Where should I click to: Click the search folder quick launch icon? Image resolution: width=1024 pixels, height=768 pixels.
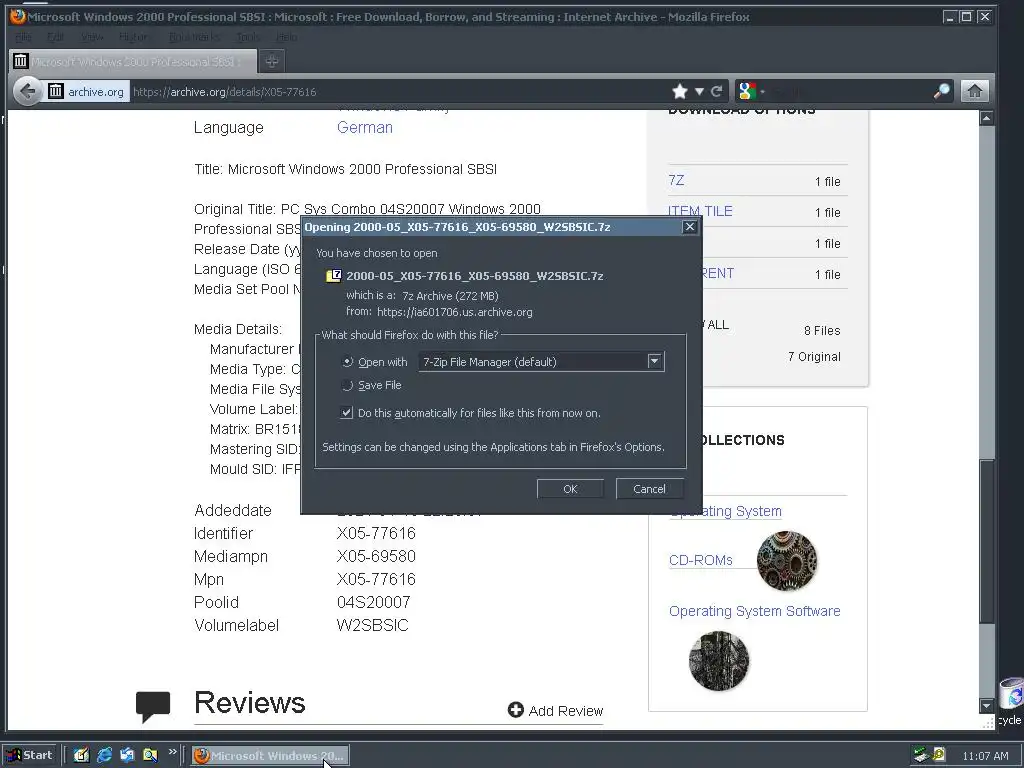pos(150,755)
